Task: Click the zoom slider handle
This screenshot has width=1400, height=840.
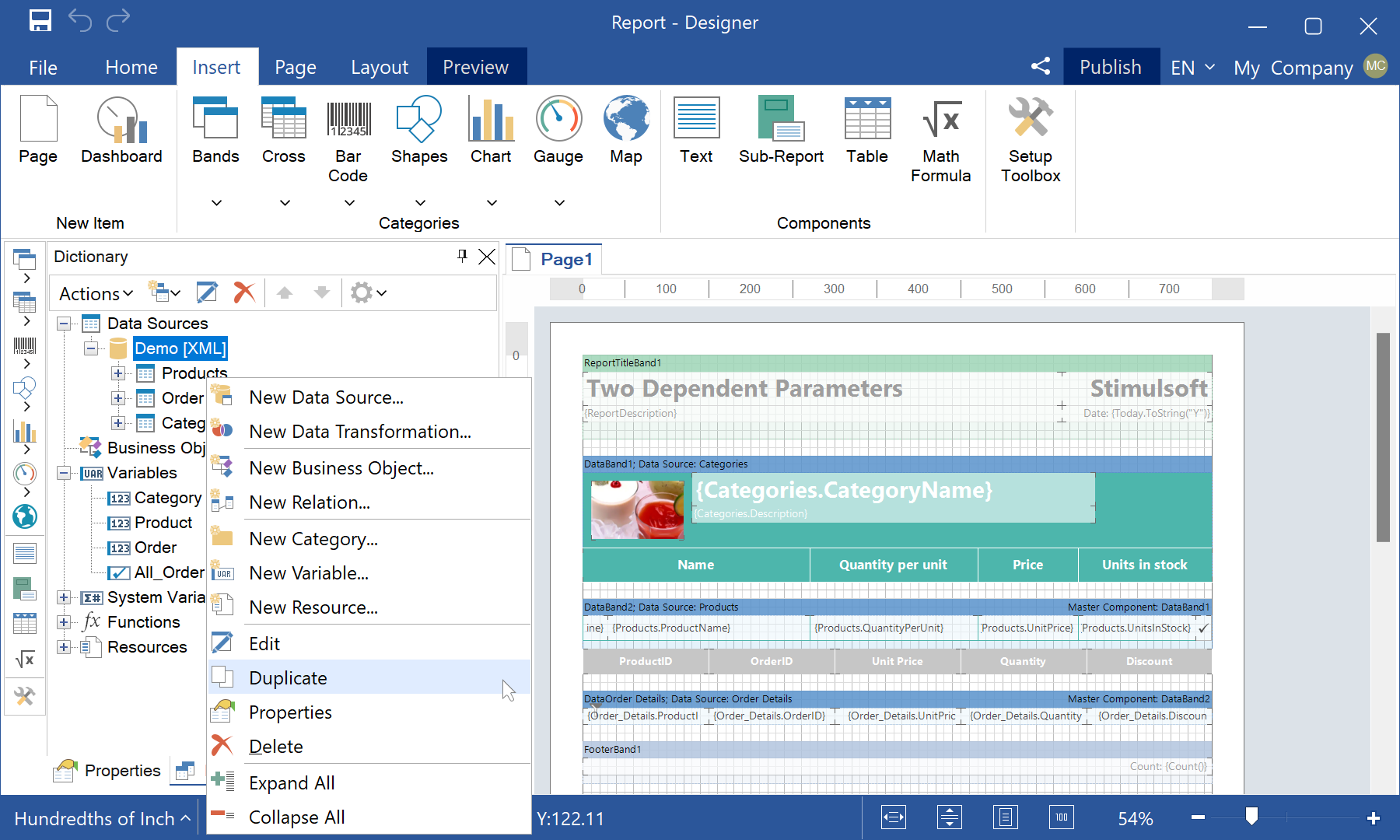Action: pos(1251,816)
